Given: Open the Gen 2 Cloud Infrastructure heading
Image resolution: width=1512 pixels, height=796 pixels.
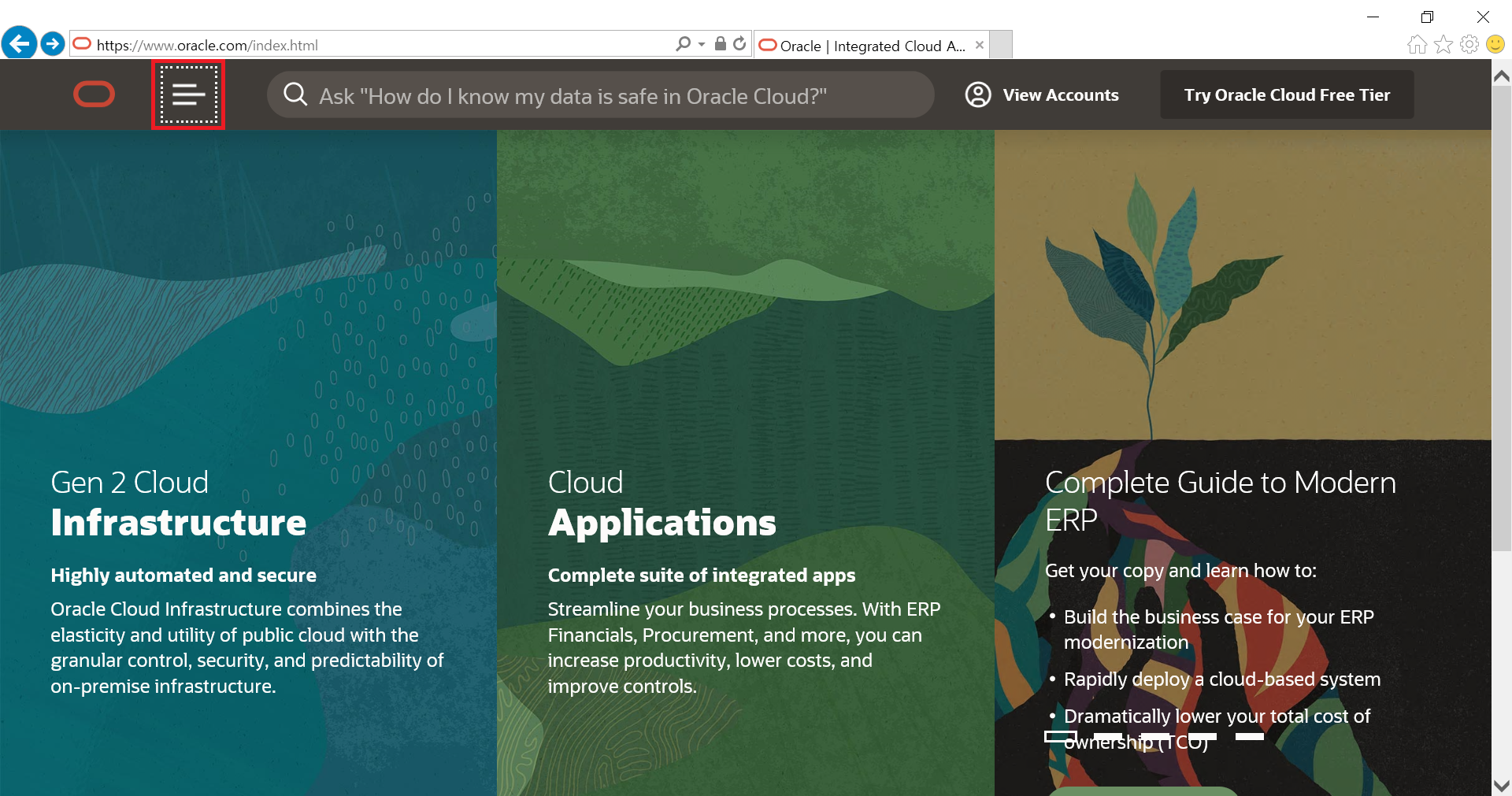Looking at the screenshot, I should (179, 504).
